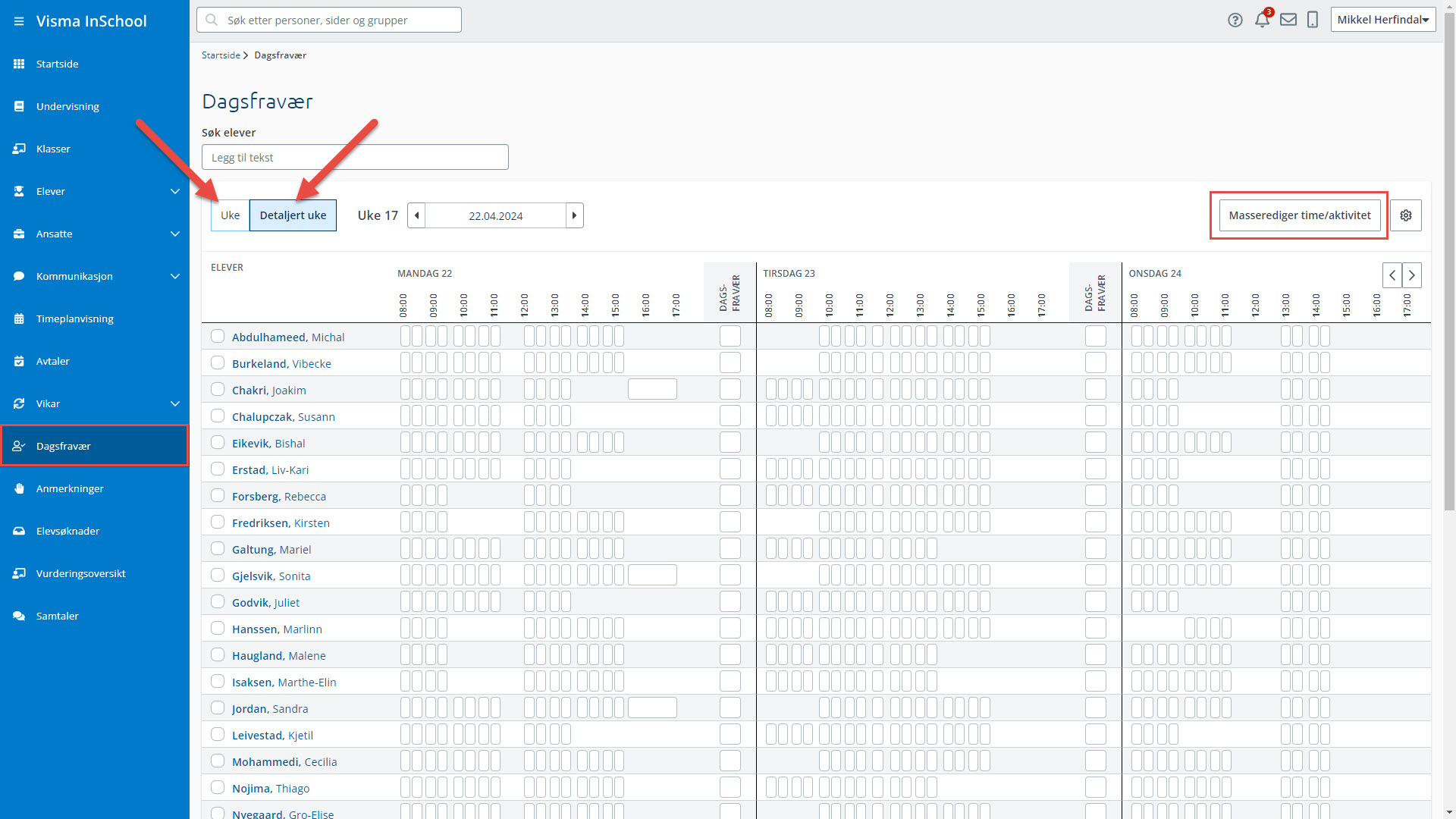The image size is (1456, 819).
Task: Click the Elever sidebar icon
Action: tap(19, 191)
